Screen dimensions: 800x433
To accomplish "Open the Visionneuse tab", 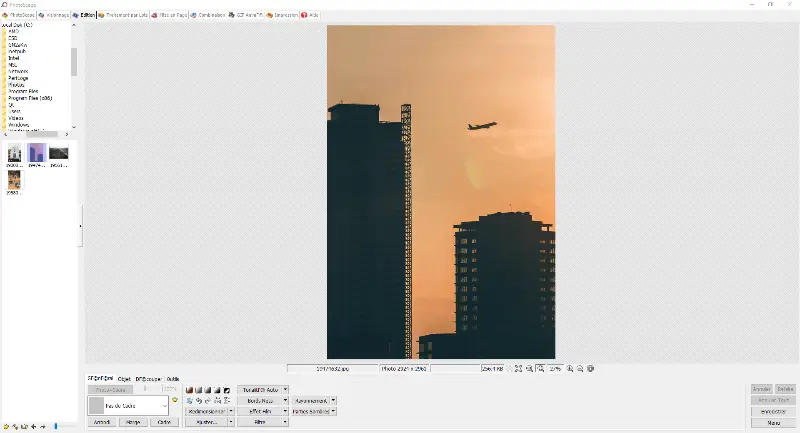I will (x=54, y=15).
